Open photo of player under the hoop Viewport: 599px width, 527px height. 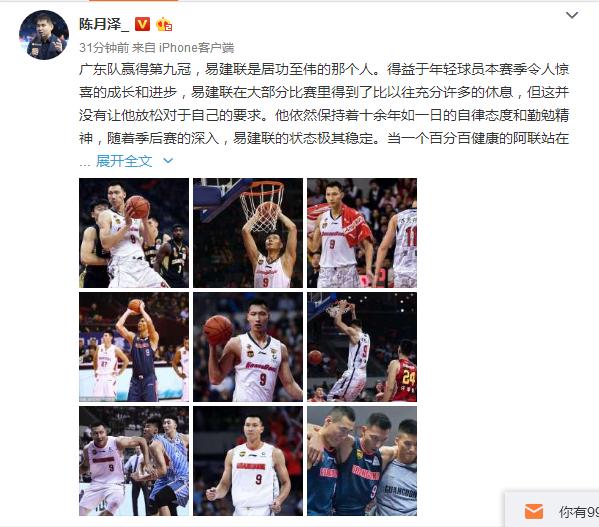point(248,233)
